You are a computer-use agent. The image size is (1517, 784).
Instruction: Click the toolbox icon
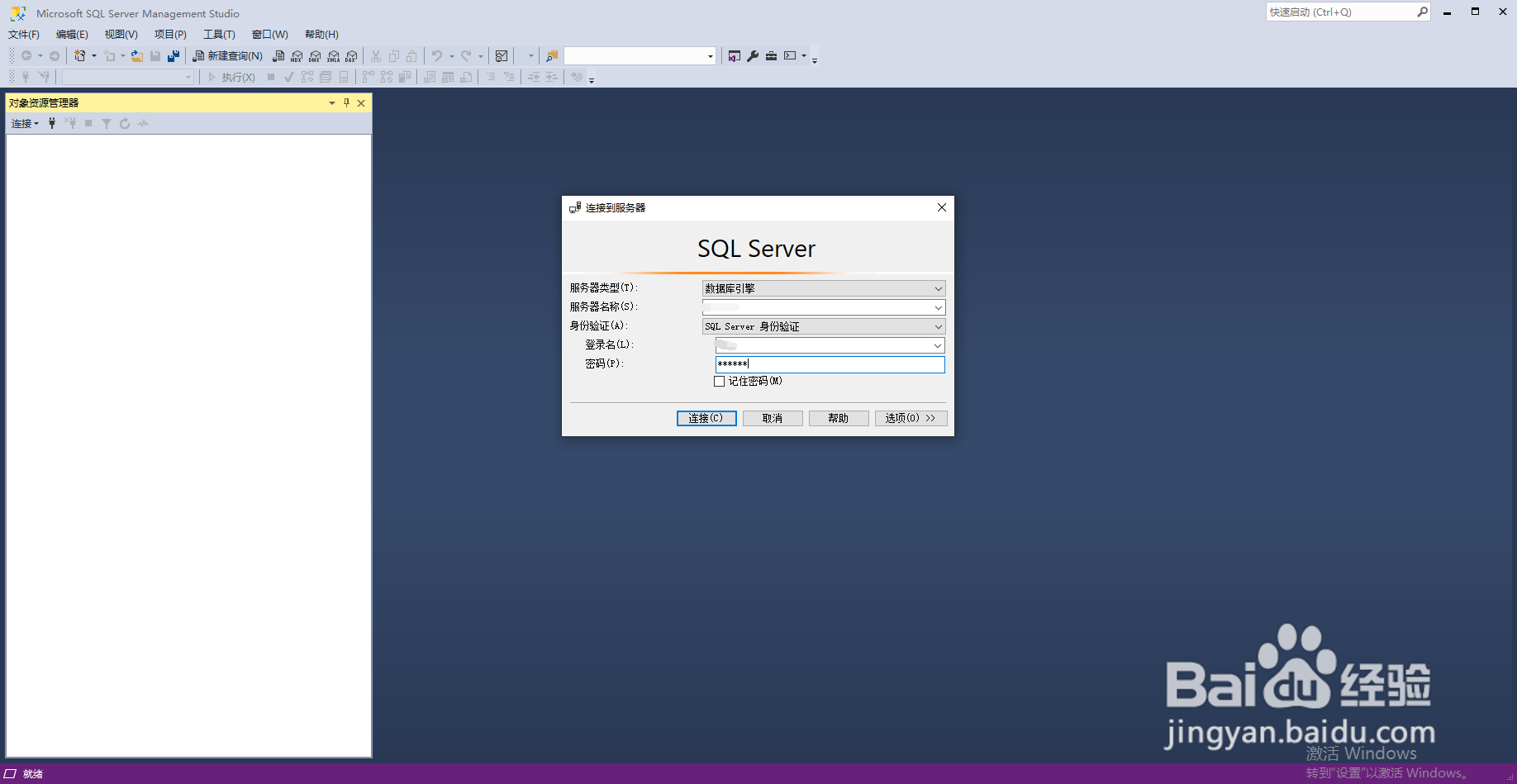tap(771, 56)
